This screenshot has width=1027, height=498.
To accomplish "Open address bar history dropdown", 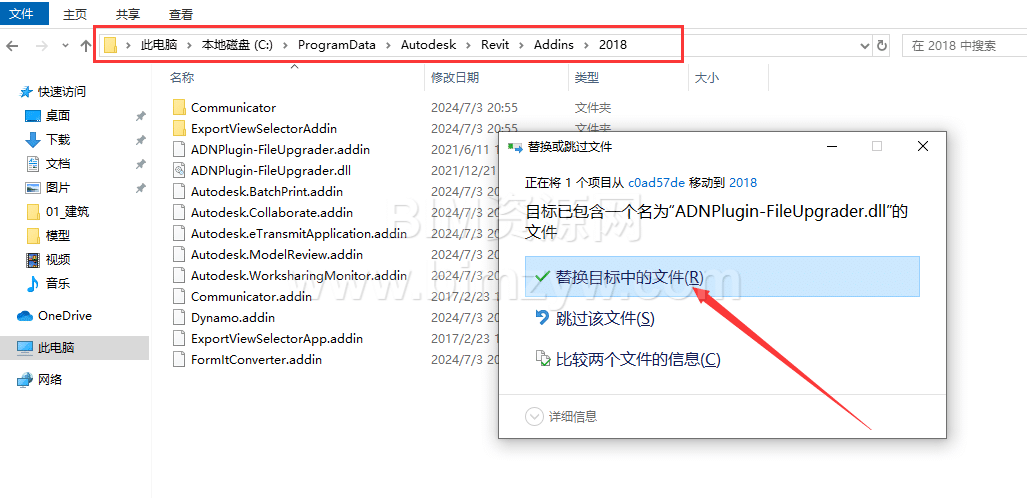I will 865,45.
